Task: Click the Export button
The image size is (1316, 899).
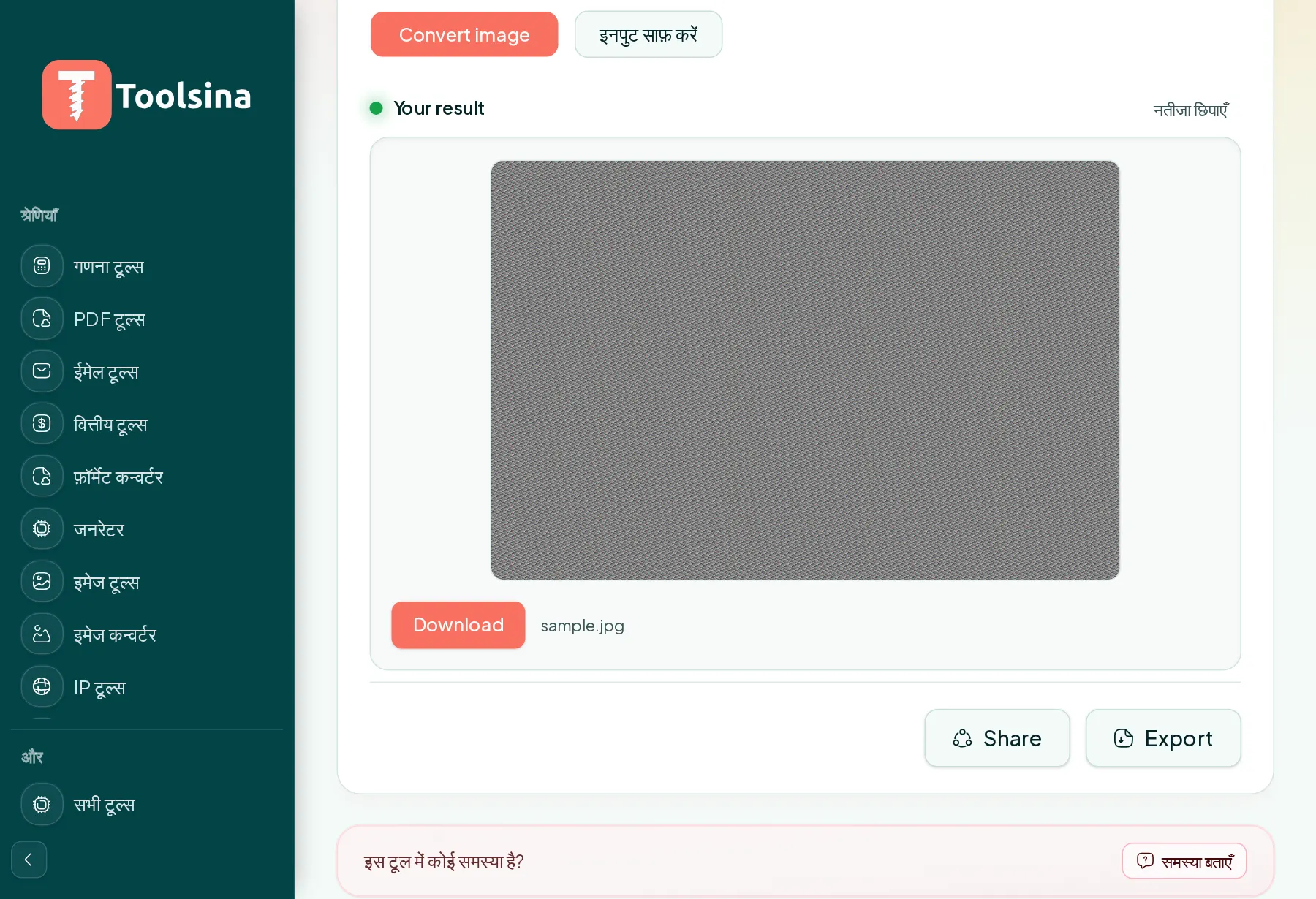Action: coord(1163,738)
